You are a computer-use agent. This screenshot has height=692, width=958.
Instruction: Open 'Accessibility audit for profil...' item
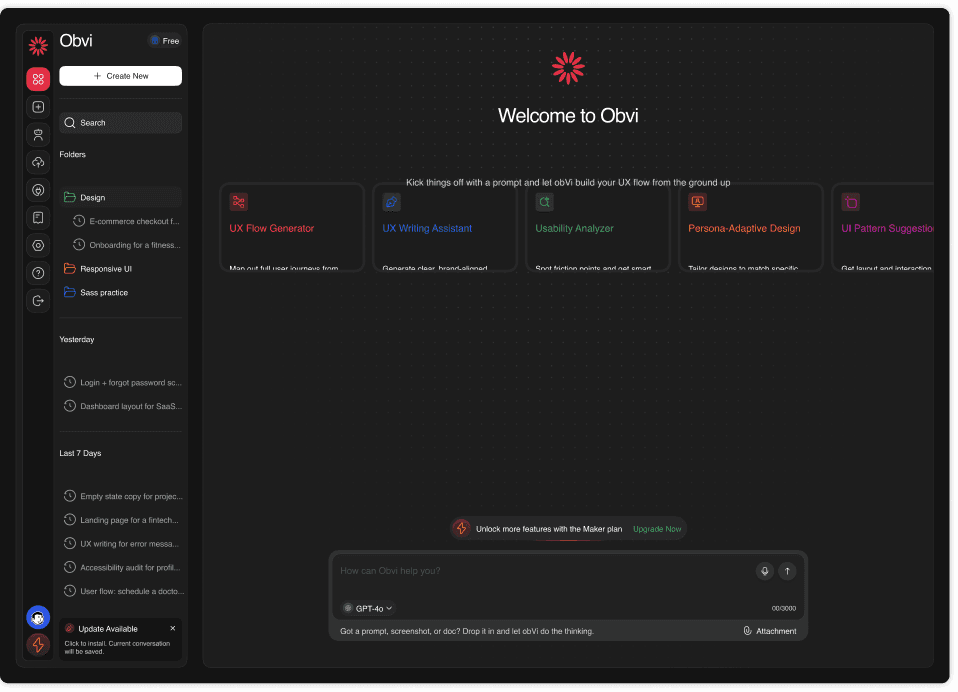(122, 568)
